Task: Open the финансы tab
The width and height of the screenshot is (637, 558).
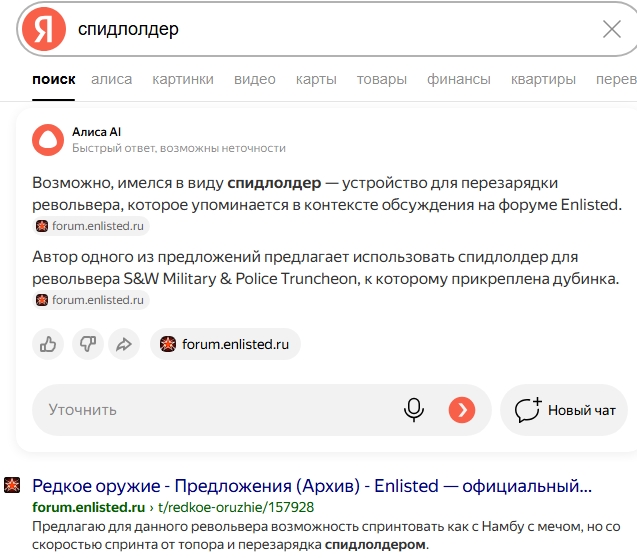Action: pos(459,79)
